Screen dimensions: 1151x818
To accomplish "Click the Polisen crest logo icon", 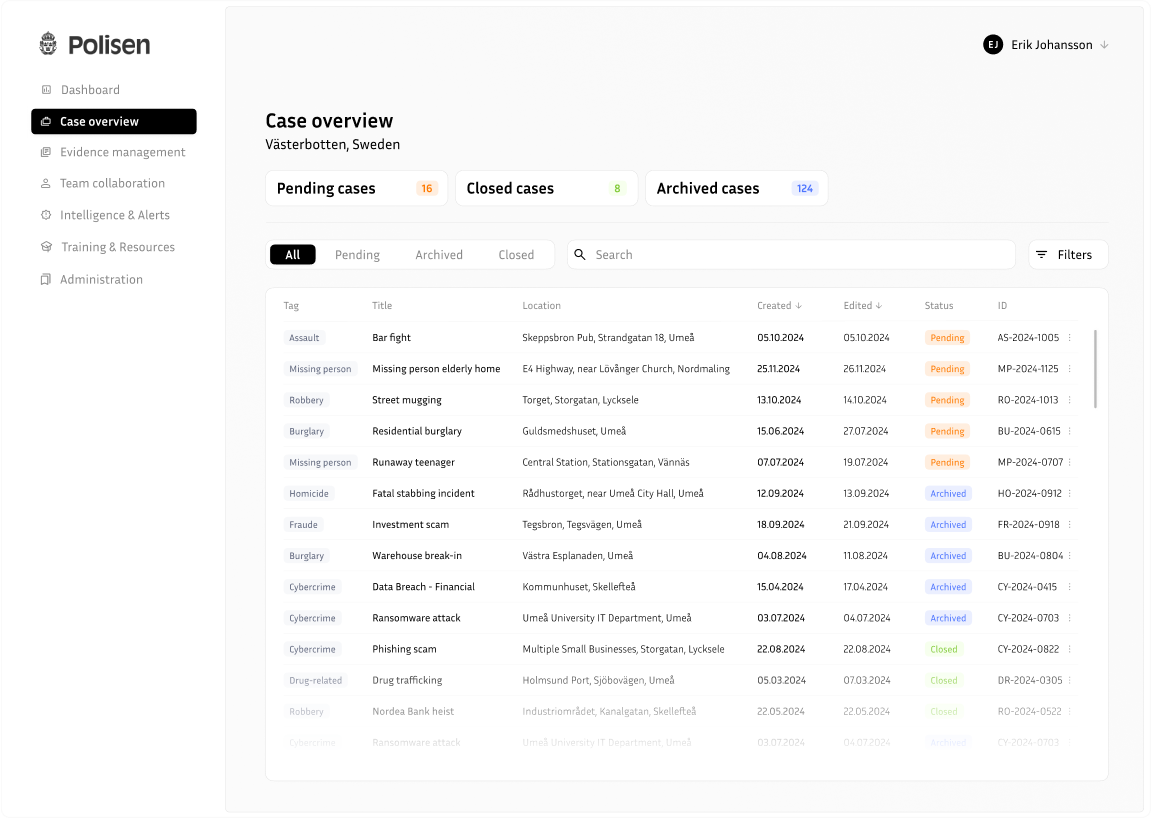I will coord(48,44).
